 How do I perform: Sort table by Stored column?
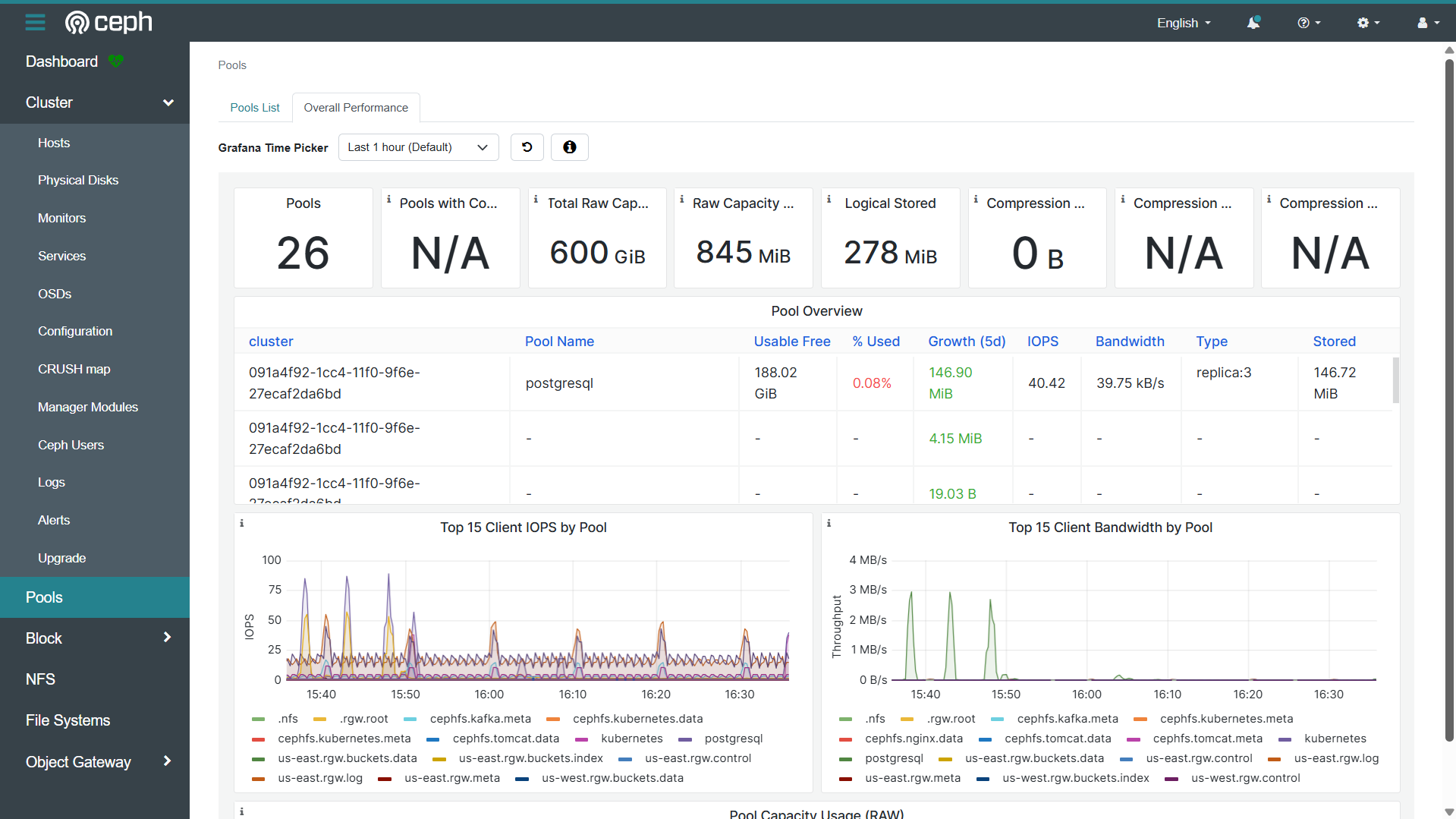coord(1334,342)
